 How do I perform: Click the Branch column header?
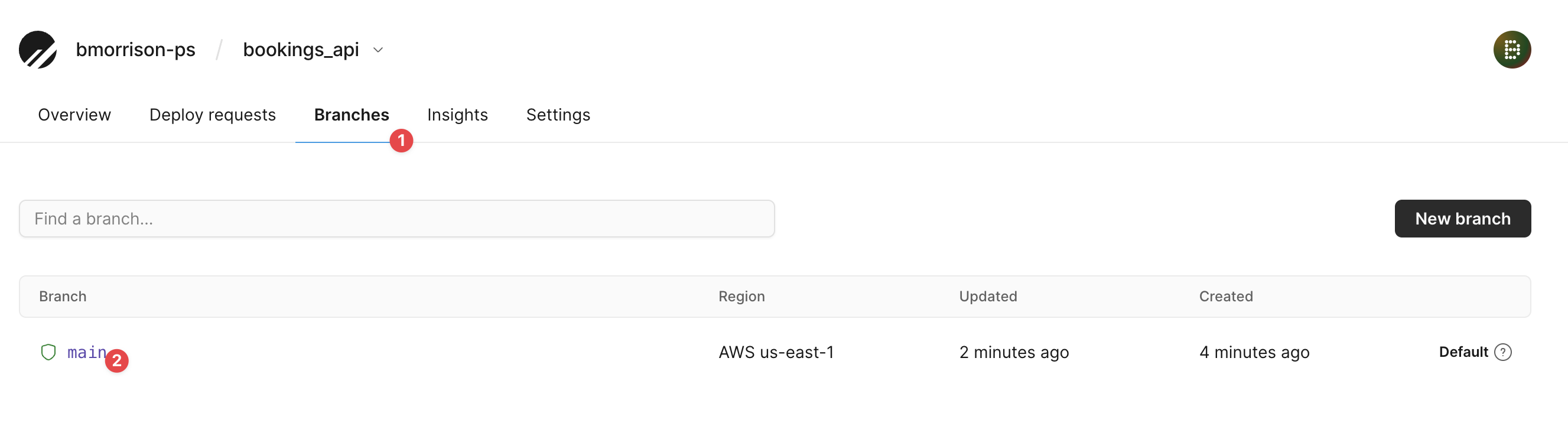point(63,297)
